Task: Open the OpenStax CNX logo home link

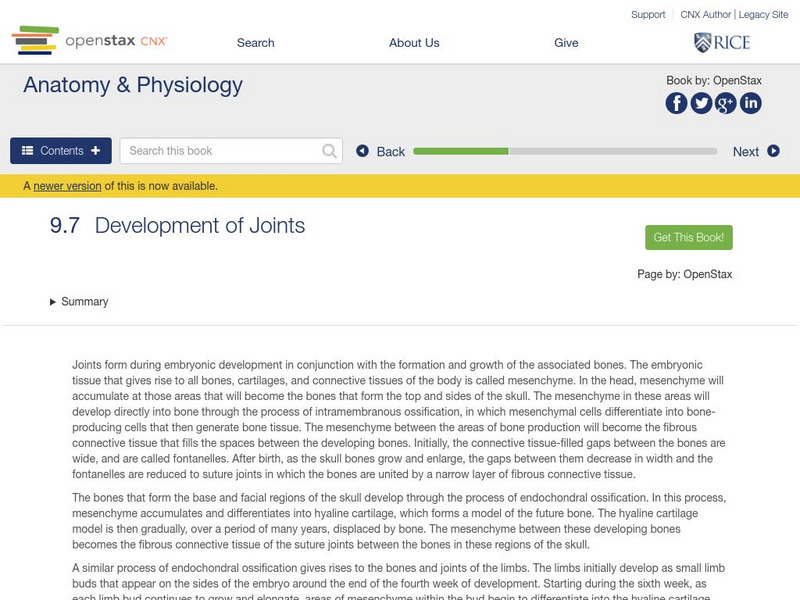Action: 90,40
